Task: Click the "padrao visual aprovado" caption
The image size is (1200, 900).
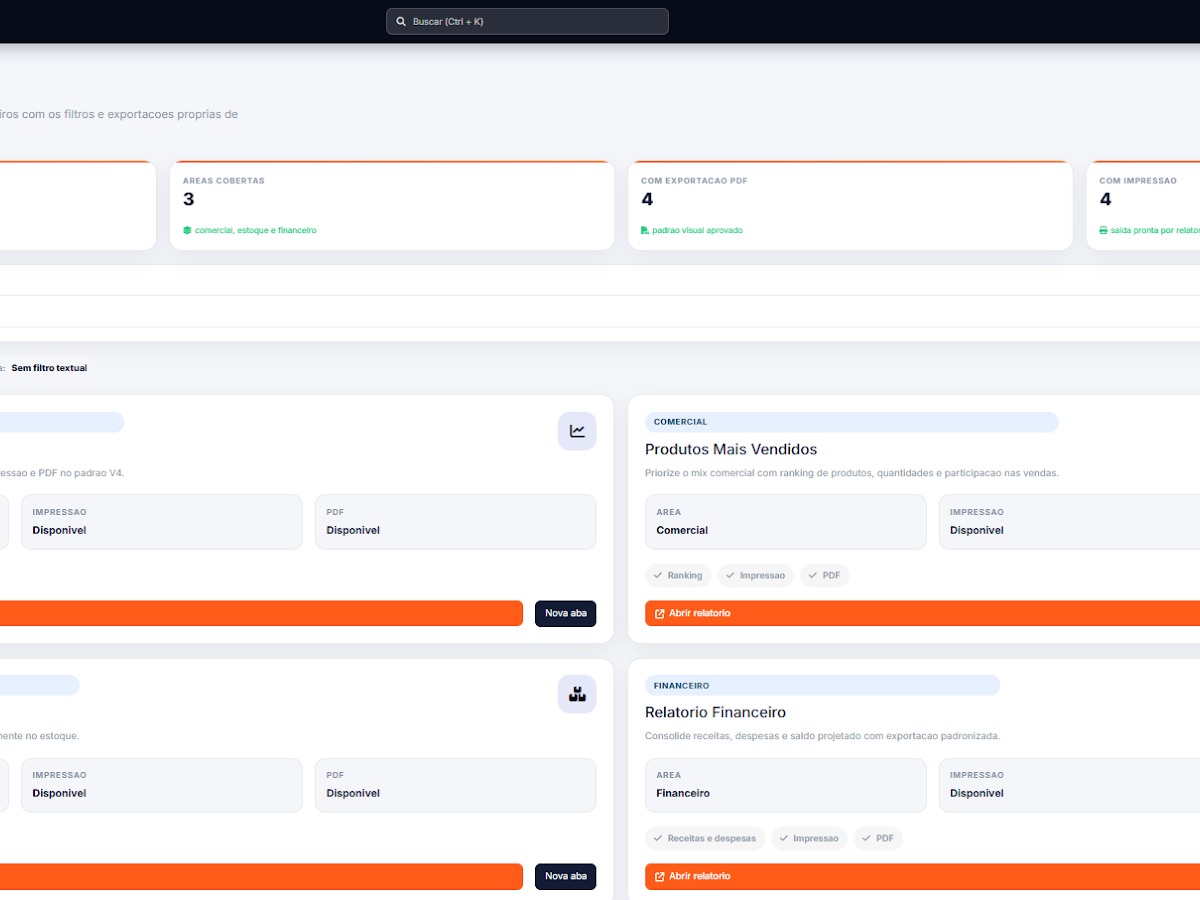Action: tap(697, 230)
